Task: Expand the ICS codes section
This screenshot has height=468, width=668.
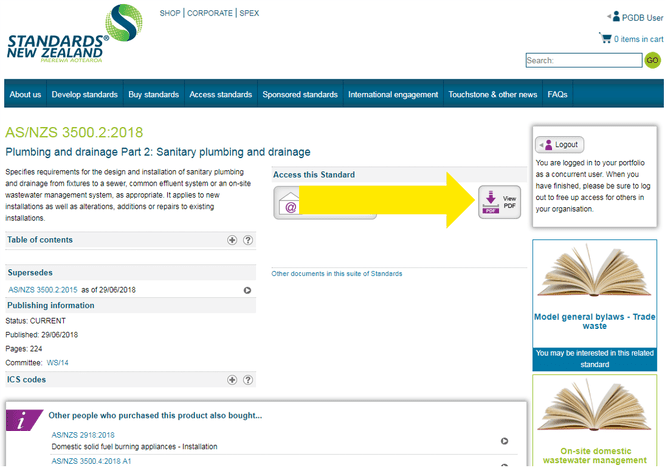Action: point(232,380)
